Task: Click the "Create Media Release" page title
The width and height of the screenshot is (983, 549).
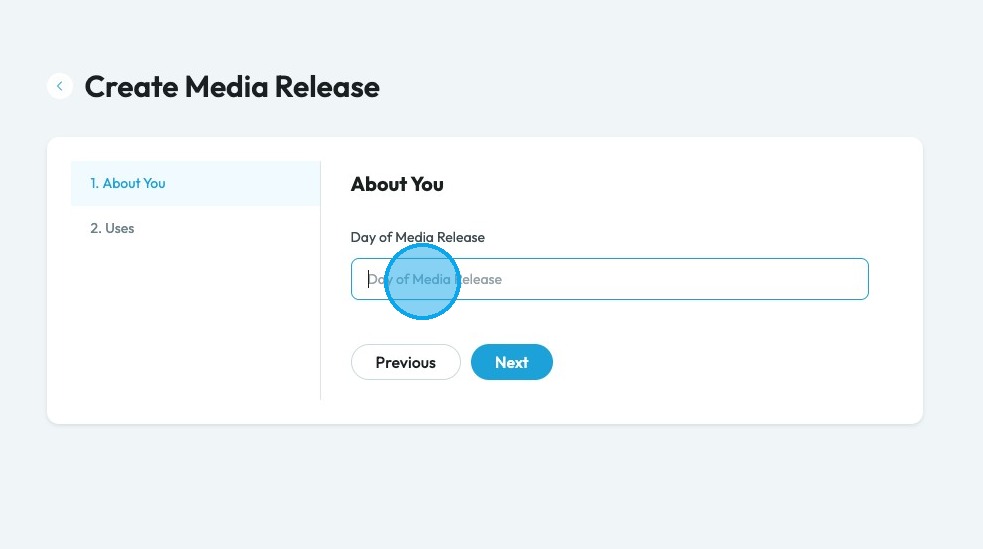Action: (x=232, y=87)
